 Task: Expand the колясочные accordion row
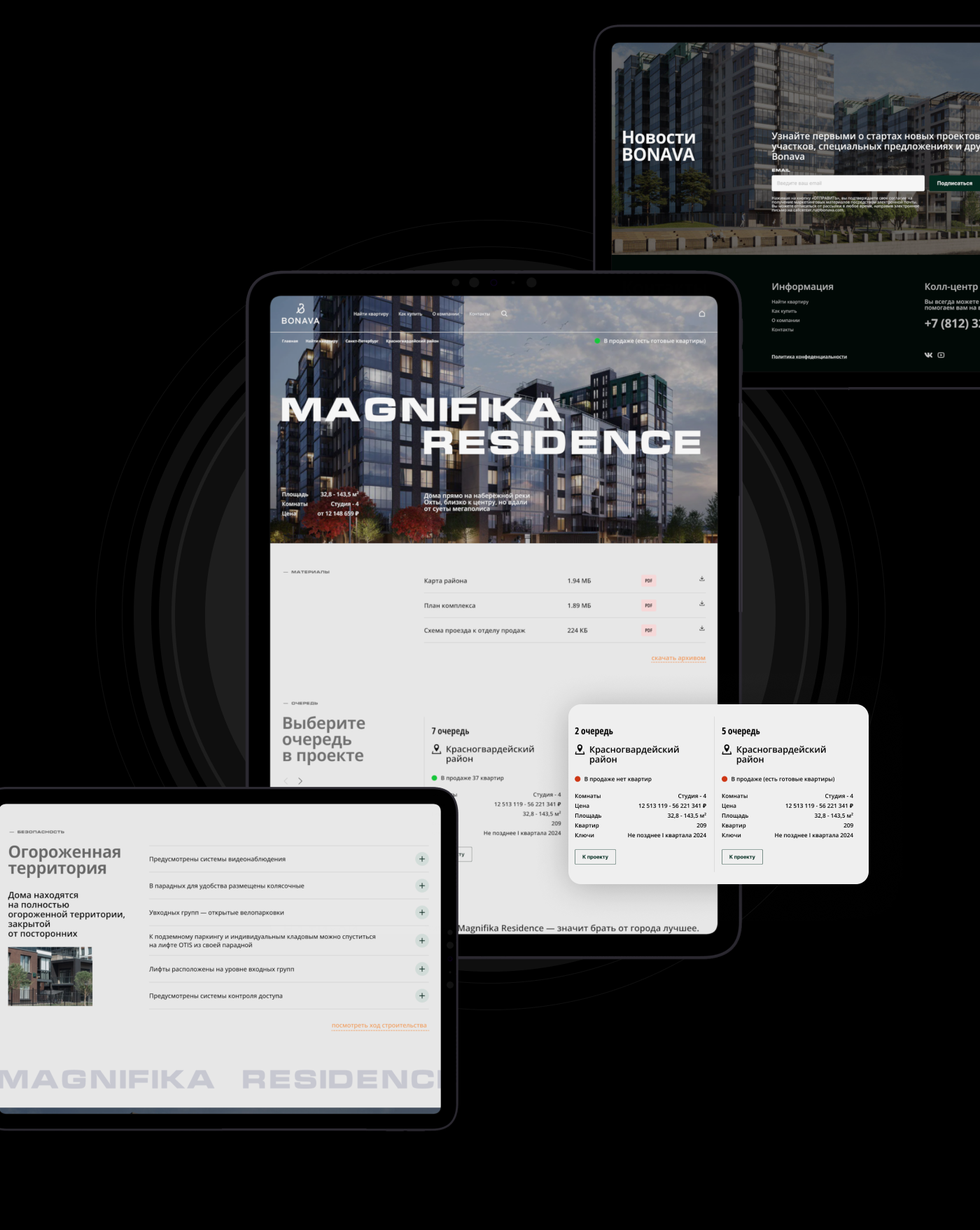(421, 886)
